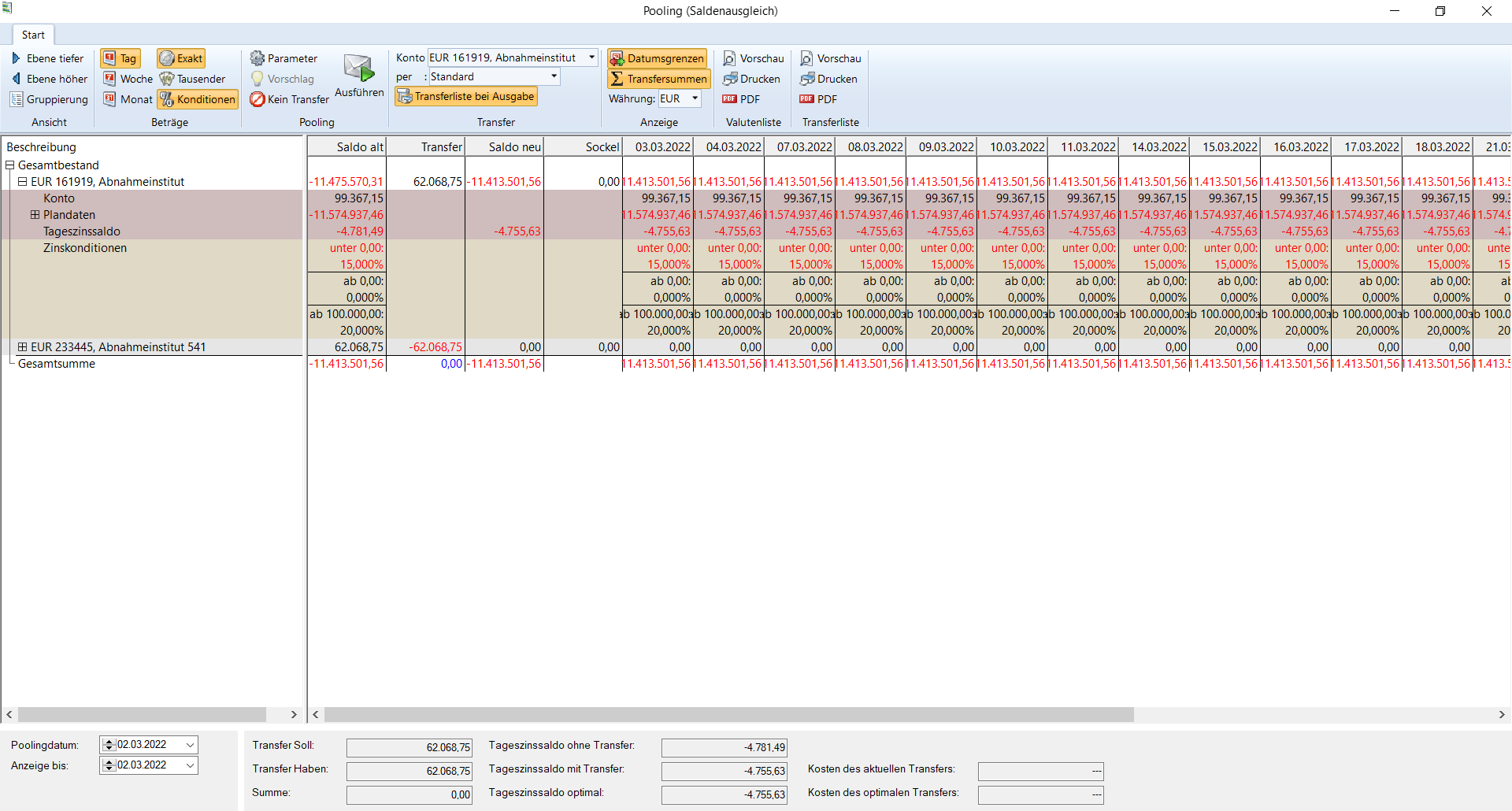Toggle the Konditionen display

[x=198, y=99]
